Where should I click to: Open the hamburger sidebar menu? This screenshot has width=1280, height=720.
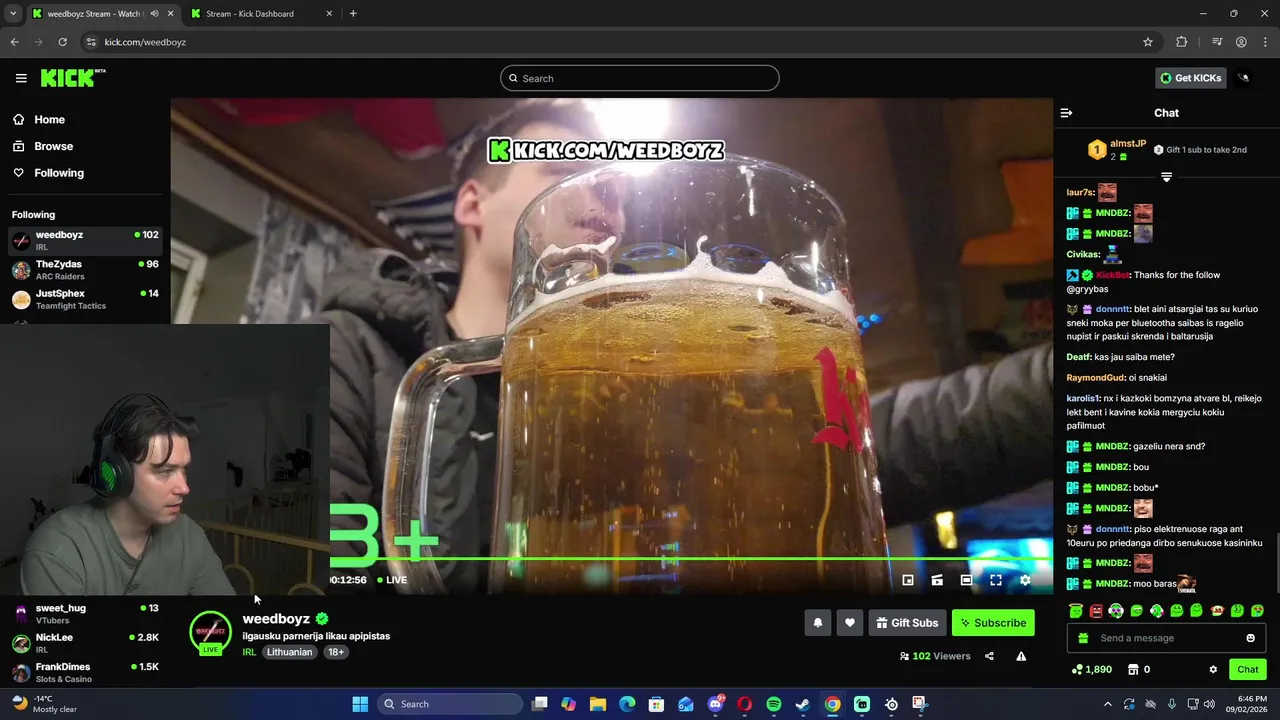coord(21,78)
